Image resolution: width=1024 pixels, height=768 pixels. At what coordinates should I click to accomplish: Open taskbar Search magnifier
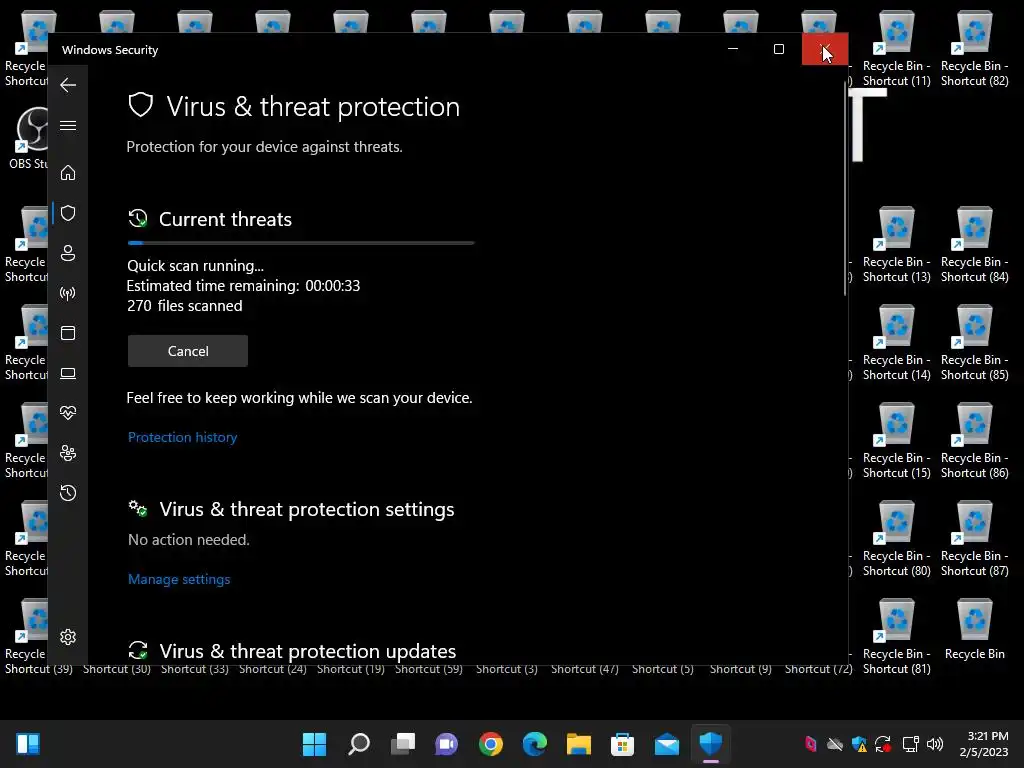(359, 744)
